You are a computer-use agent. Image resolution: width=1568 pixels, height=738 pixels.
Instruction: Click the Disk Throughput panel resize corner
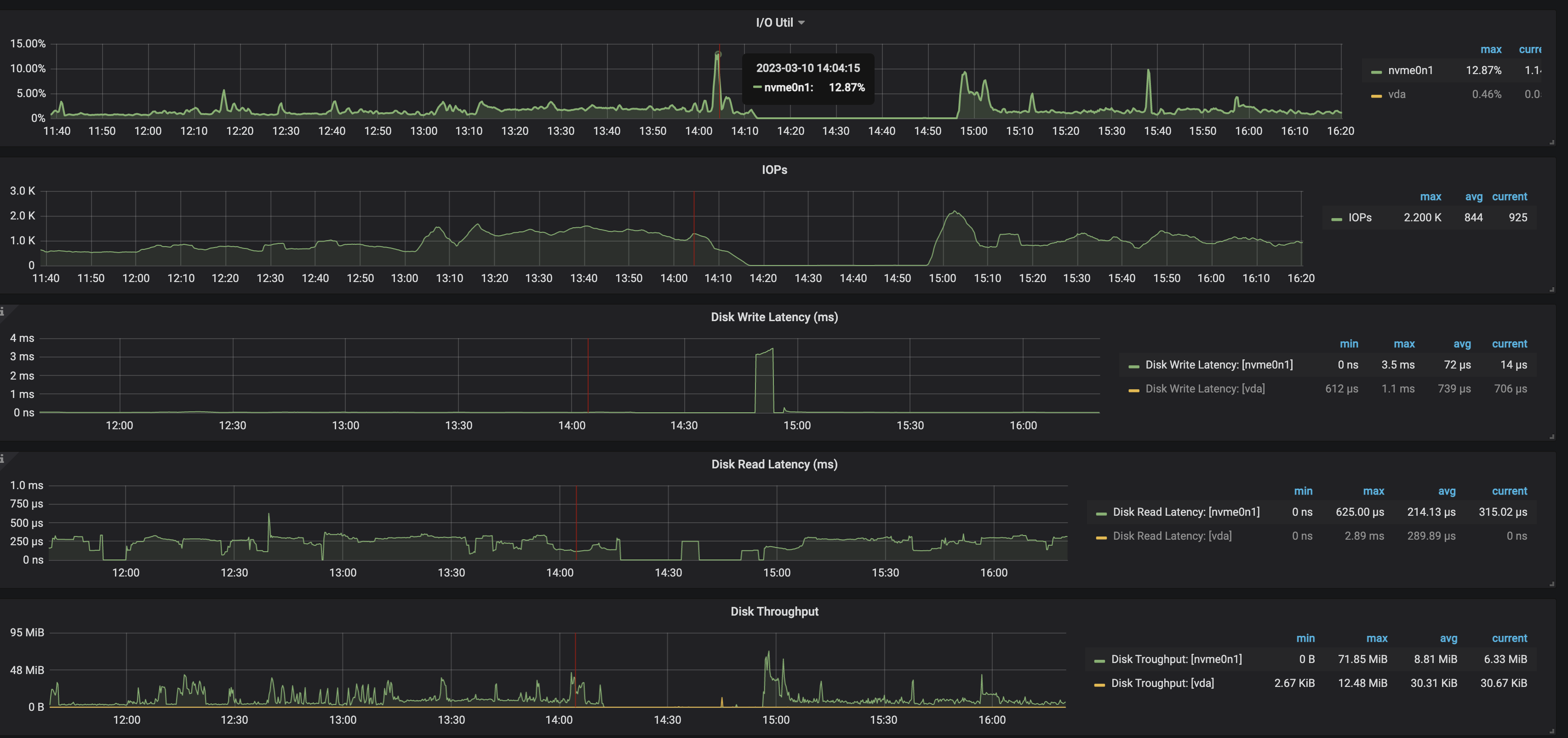coord(1551,731)
